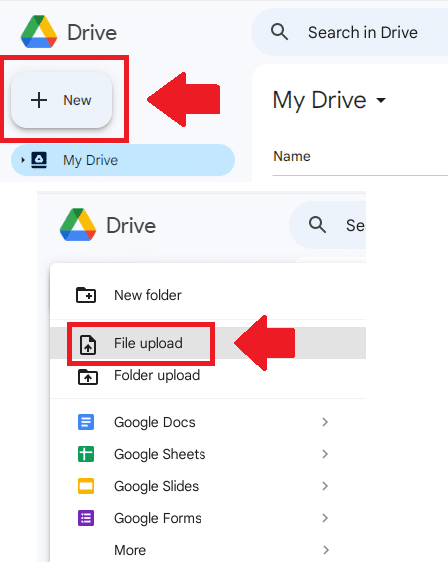The image size is (448, 562).
Task: Click the Drive logo in top screenshot
Action: click(39, 32)
